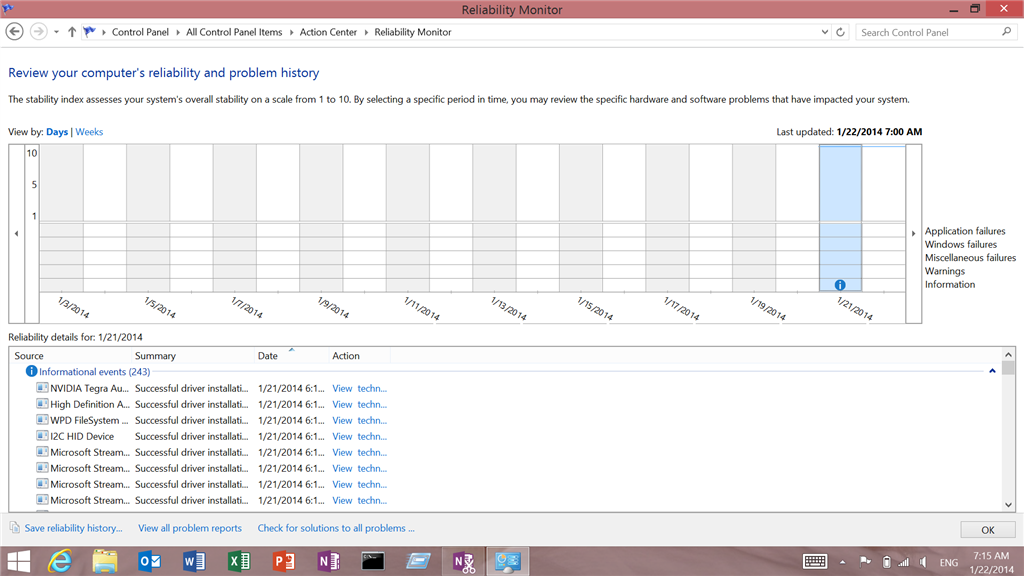Click the OK button
Viewport: 1024px width, 576px height.
click(987, 530)
